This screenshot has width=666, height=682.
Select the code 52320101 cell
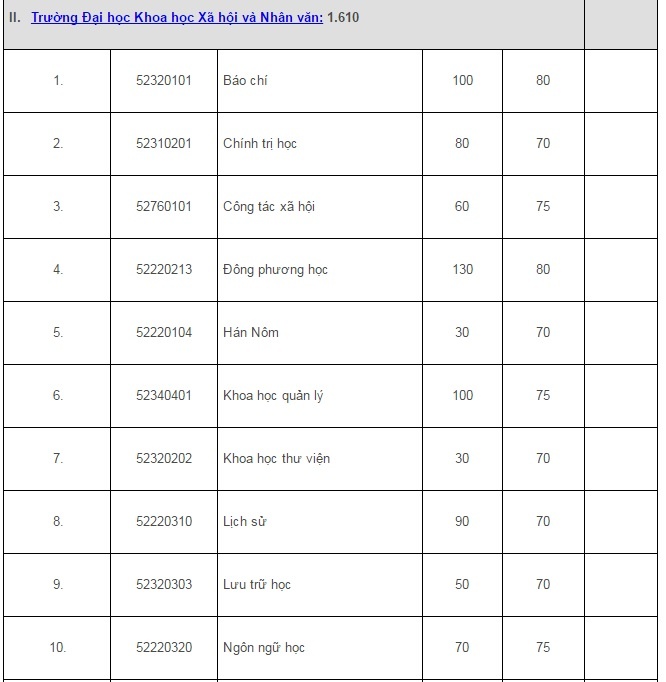(163, 80)
